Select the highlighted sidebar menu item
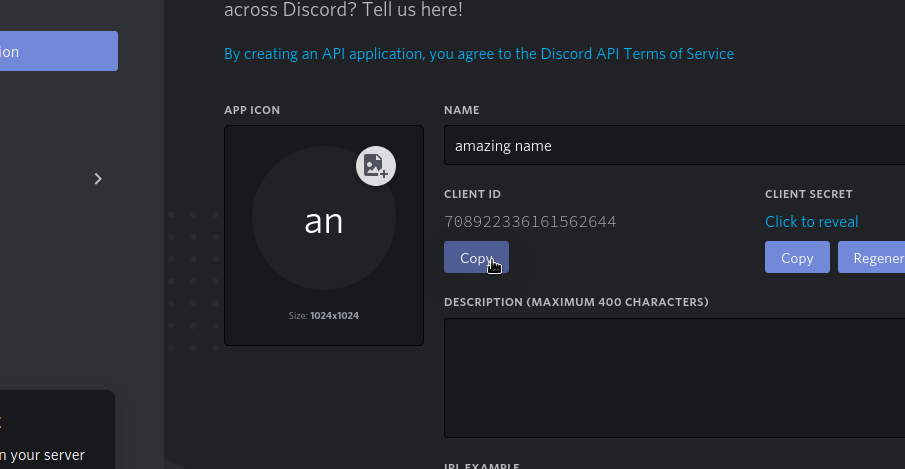Viewport: 905px width, 469px height. point(59,51)
